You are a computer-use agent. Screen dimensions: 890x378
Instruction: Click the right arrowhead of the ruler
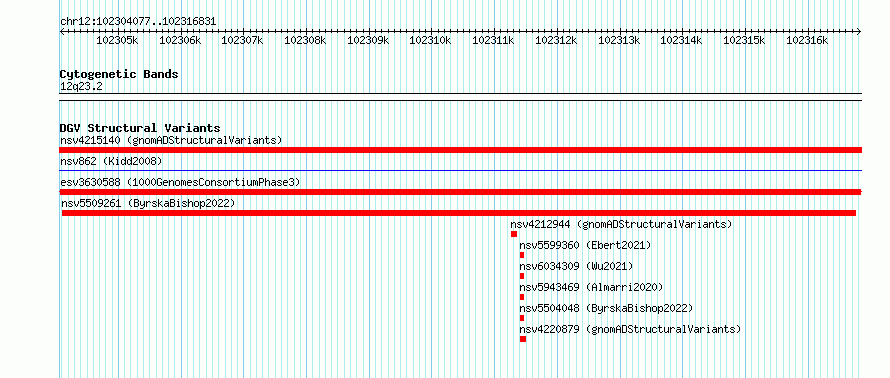pos(859,31)
